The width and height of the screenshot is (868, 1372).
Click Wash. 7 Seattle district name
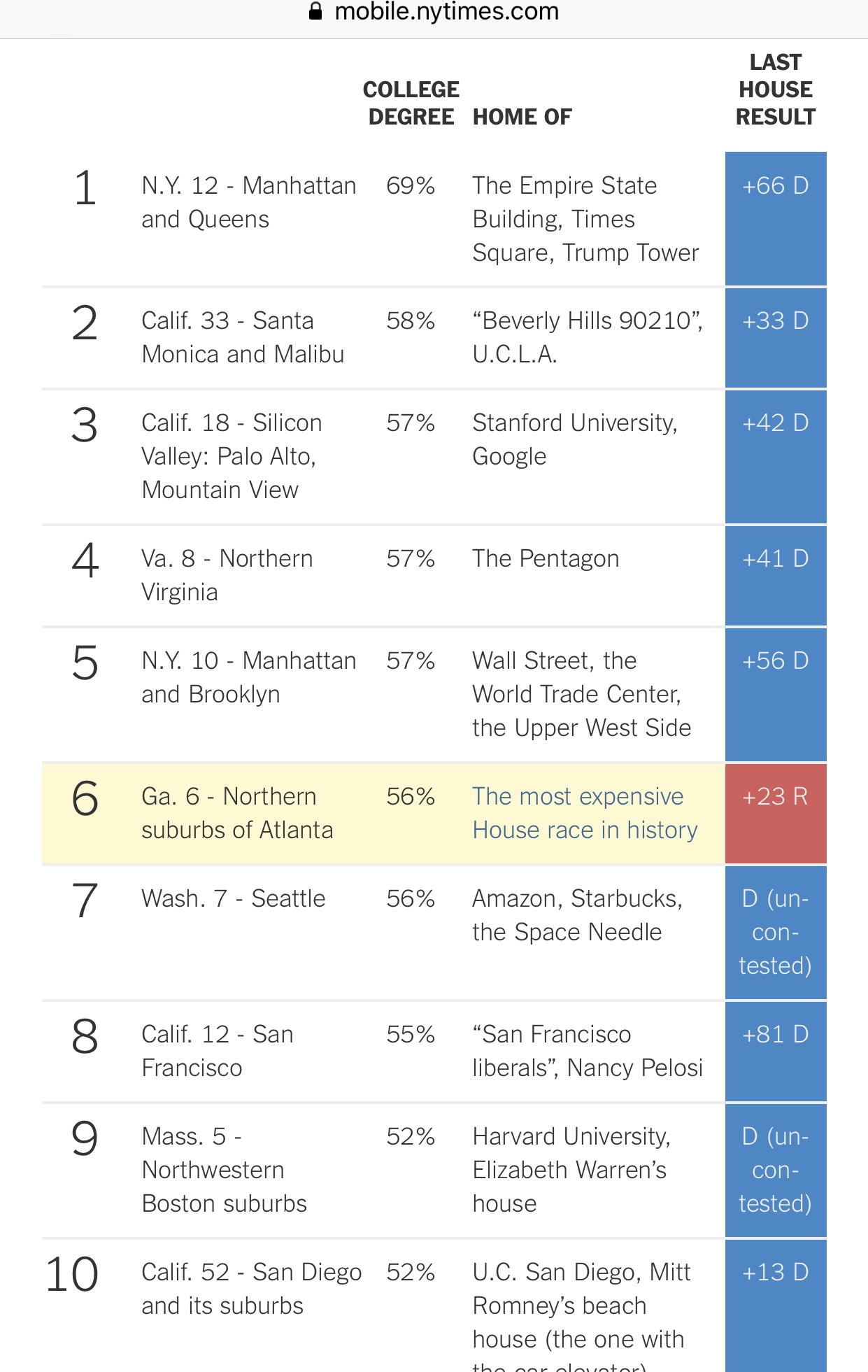coord(233,898)
